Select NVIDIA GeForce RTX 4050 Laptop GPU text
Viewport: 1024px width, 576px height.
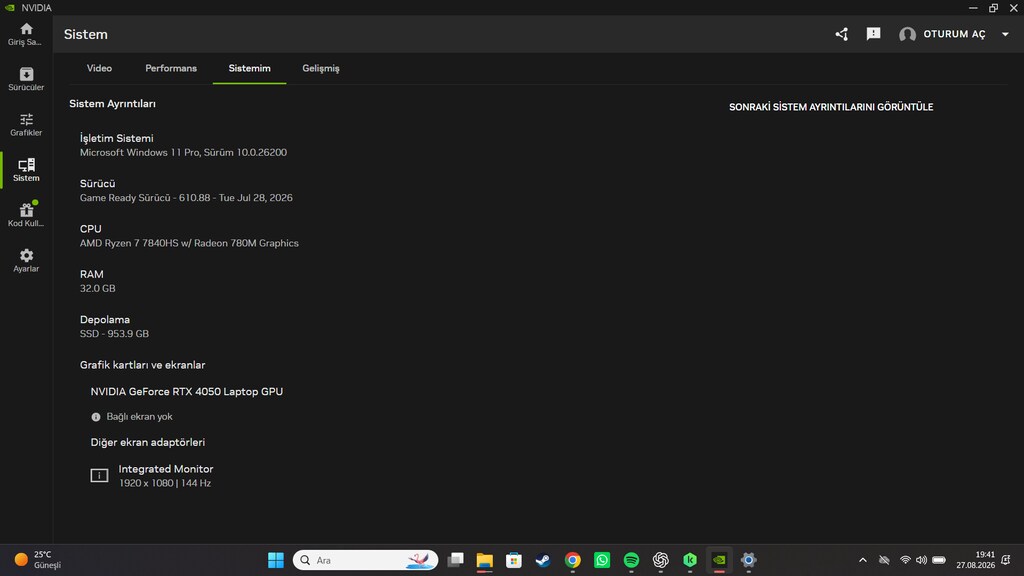pyautogui.click(x=187, y=391)
